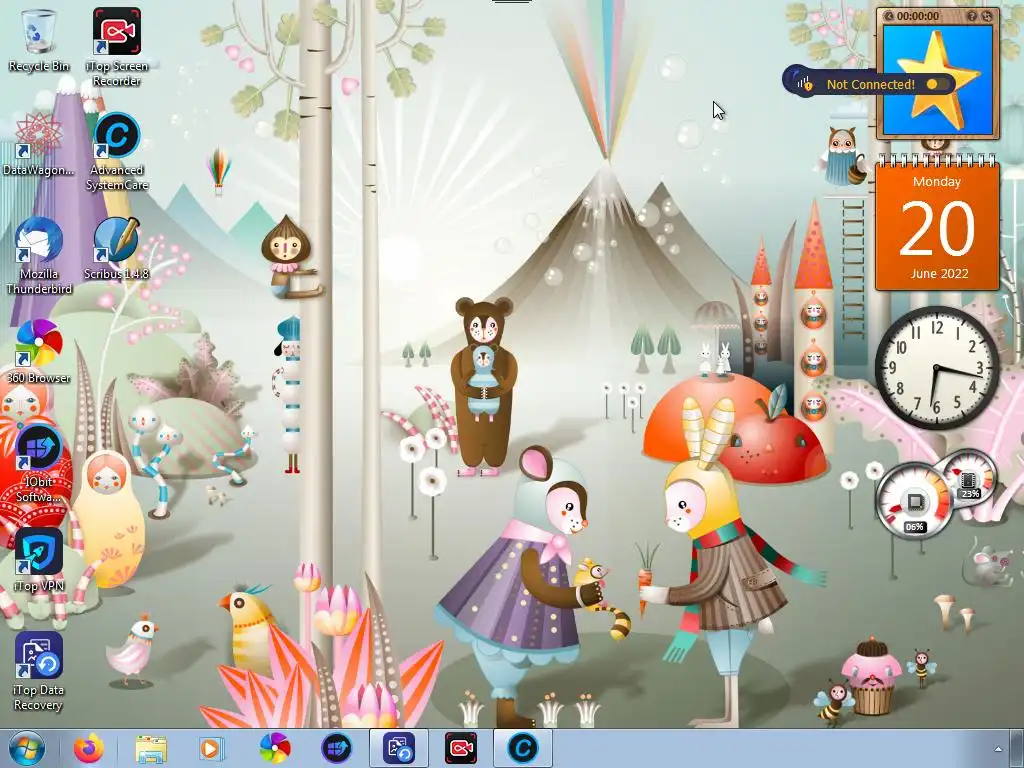Switch to Advanced SystemCare taskbar button
This screenshot has height=768, width=1024.
click(522, 748)
